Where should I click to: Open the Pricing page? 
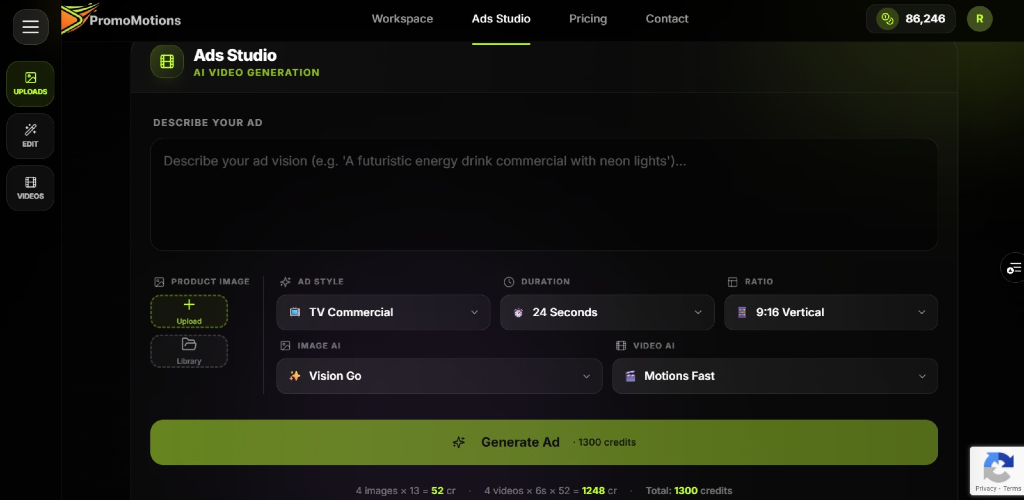pos(588,19)
